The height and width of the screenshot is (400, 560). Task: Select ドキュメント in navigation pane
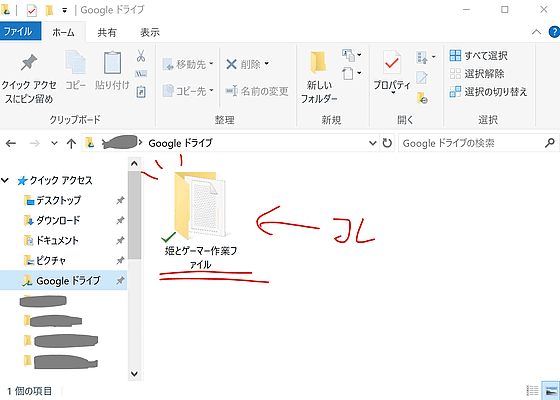tap(51, 240)
